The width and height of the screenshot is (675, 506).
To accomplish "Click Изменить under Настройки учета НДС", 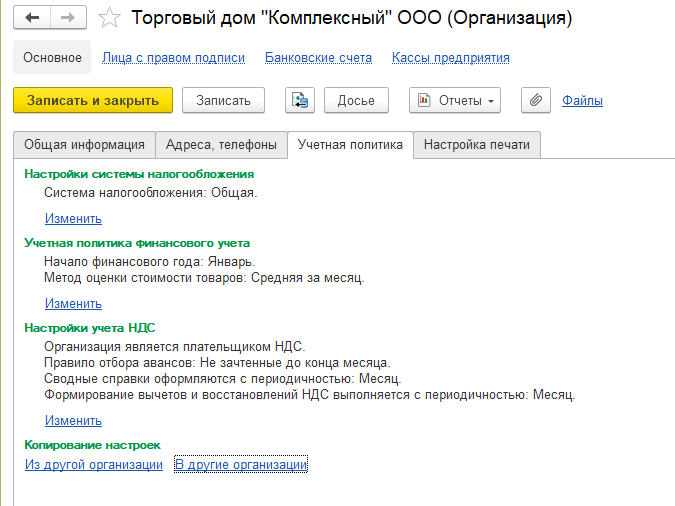I will point(74,420).
